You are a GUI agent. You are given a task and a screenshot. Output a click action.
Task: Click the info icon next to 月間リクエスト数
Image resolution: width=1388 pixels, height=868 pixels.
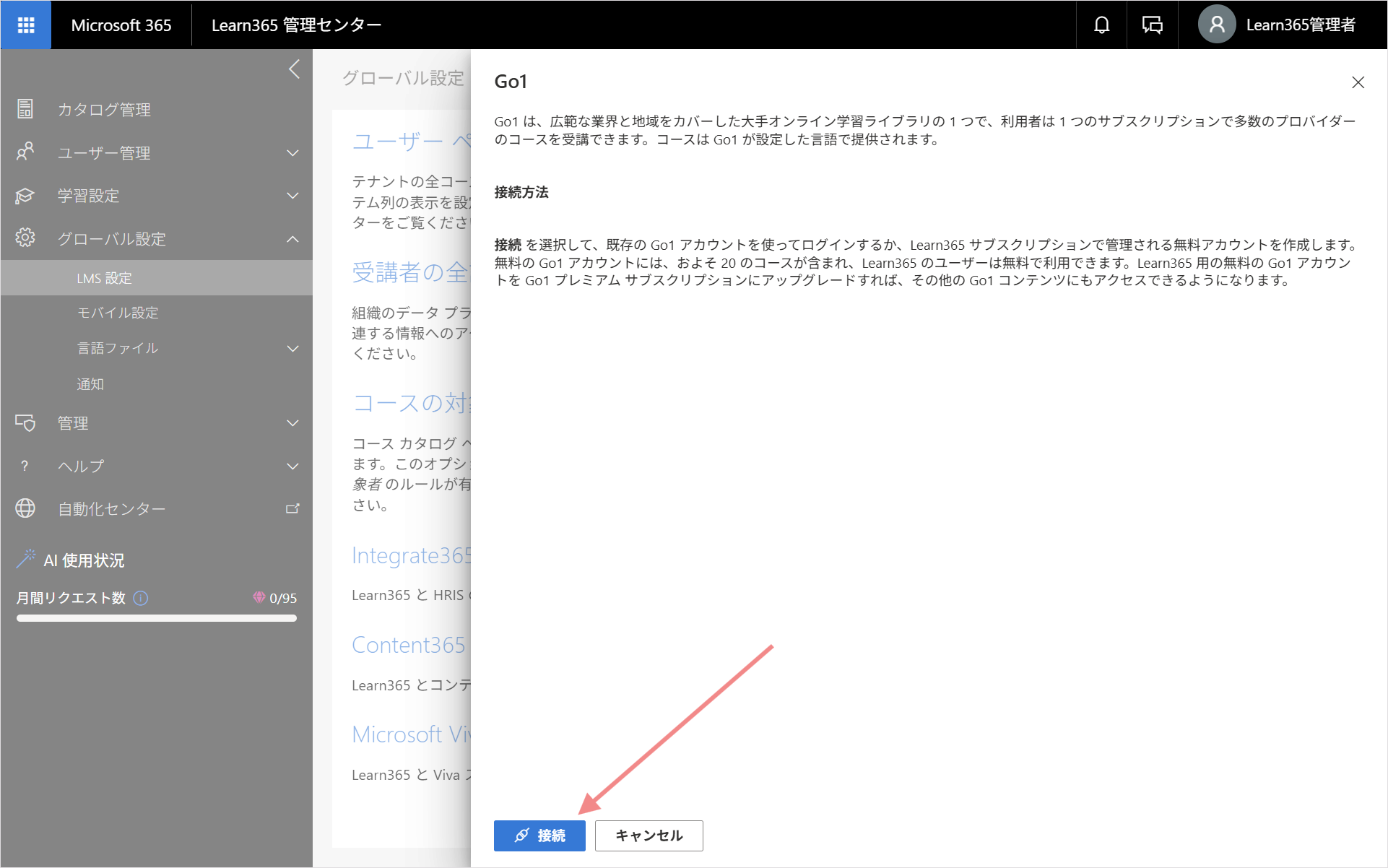point(141,598)
